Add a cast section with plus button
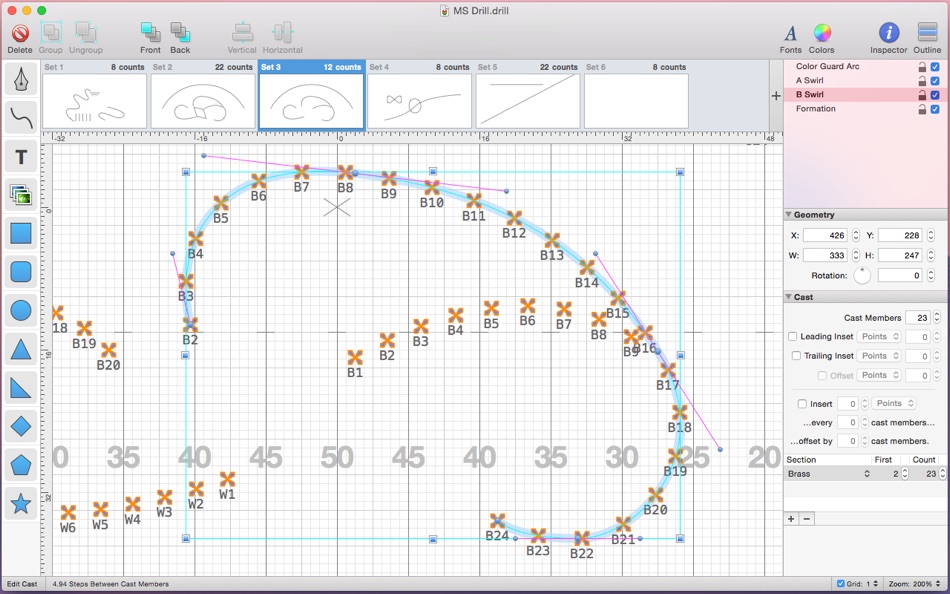The width and height of the screenshot is (950, 594). coord(791,519)
